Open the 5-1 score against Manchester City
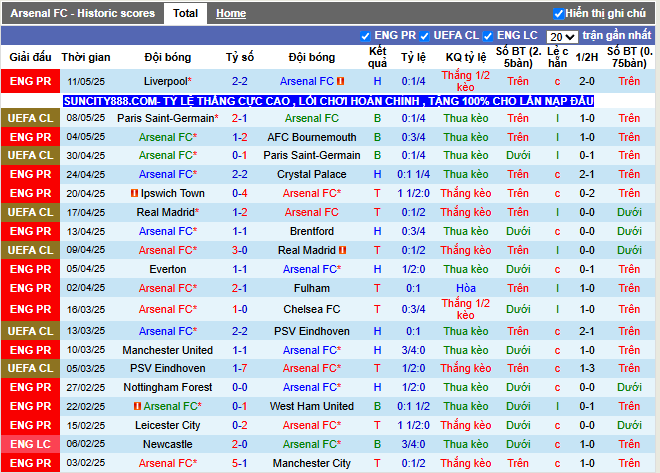The width and height of the screenshot is (660, 473). coord(240,463)
